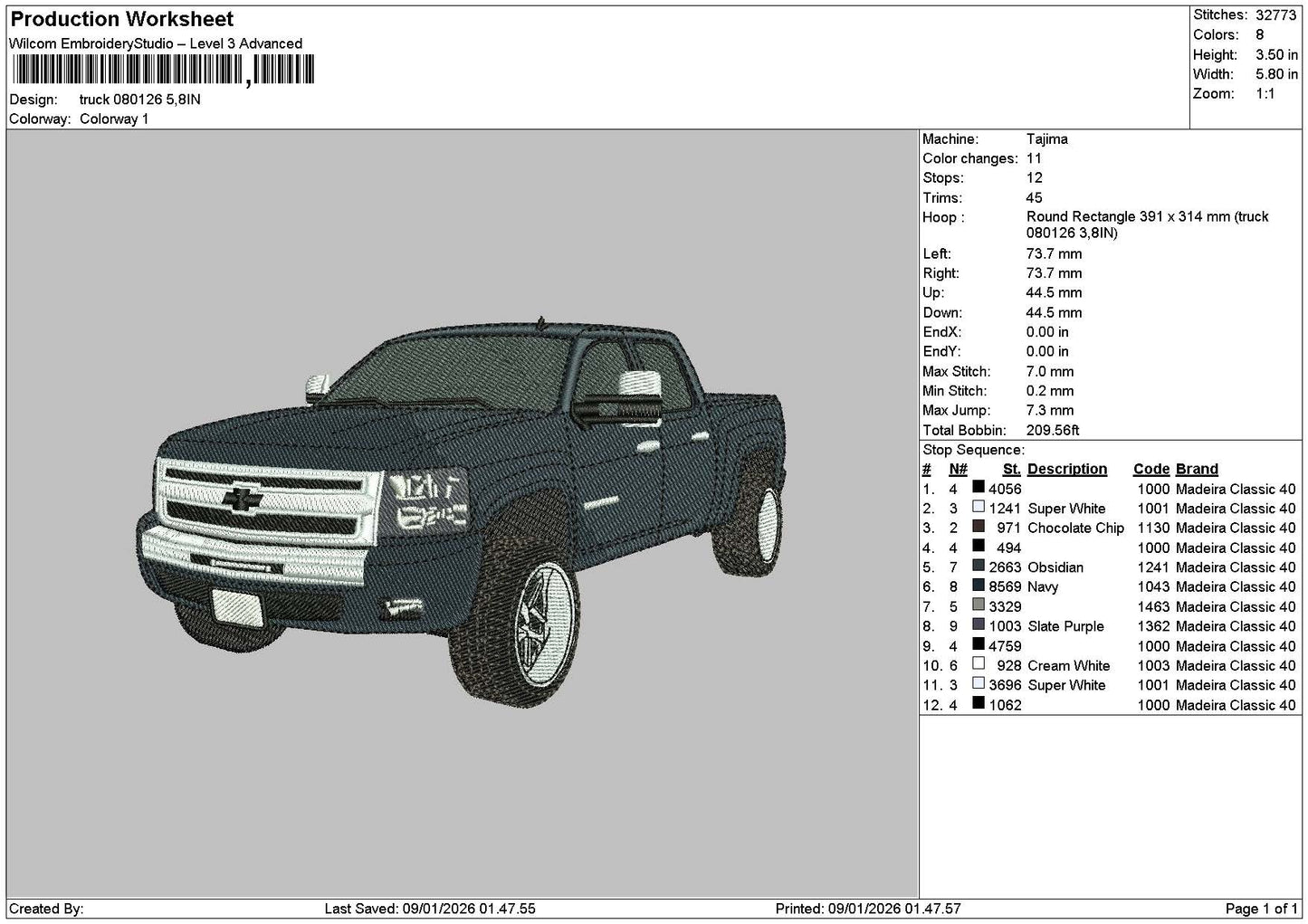Select the black swatch for thread 494
Image resolution: width=1308 pixels, height=924 pixels.
979,547
